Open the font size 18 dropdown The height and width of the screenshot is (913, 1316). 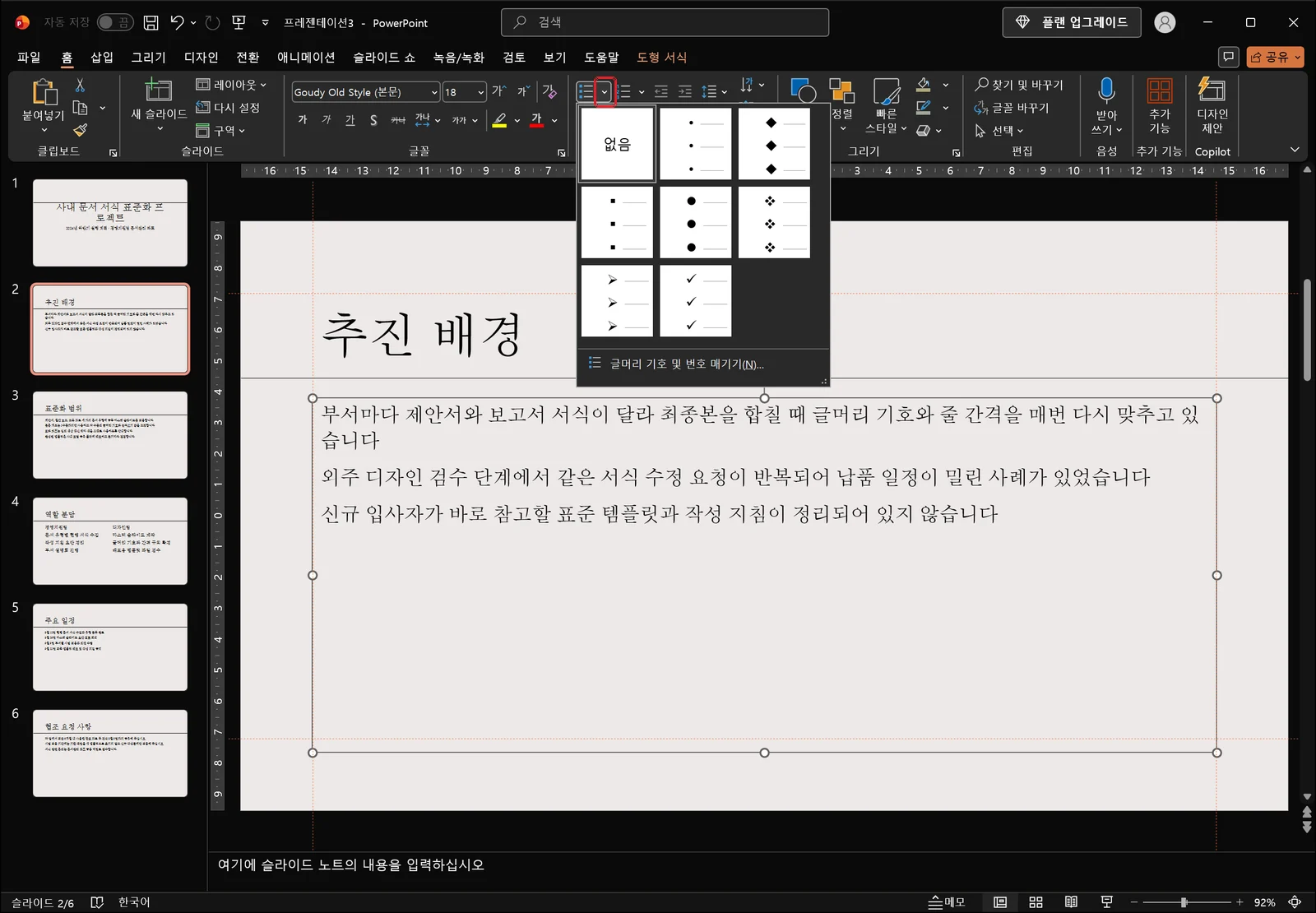click(x=480, y=92)
